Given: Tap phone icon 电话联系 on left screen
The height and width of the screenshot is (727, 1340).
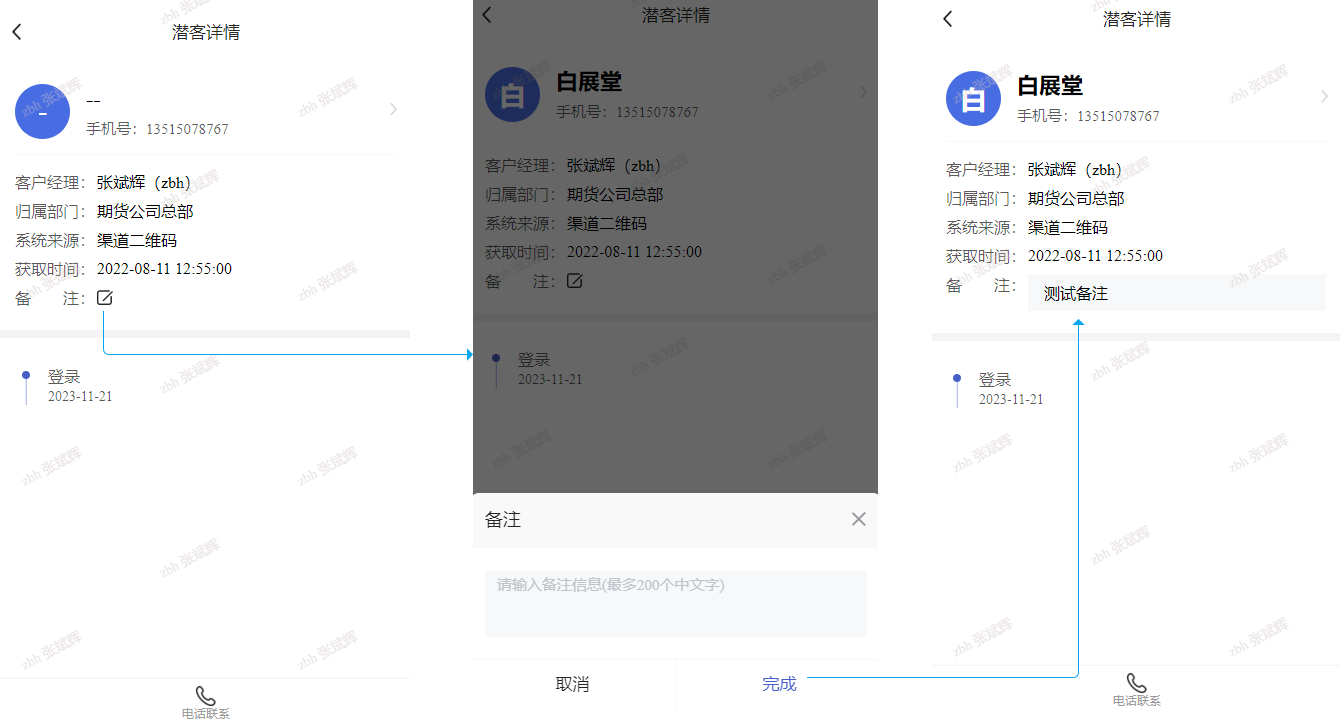Looking at the screenshot, I should click(205, 703).
